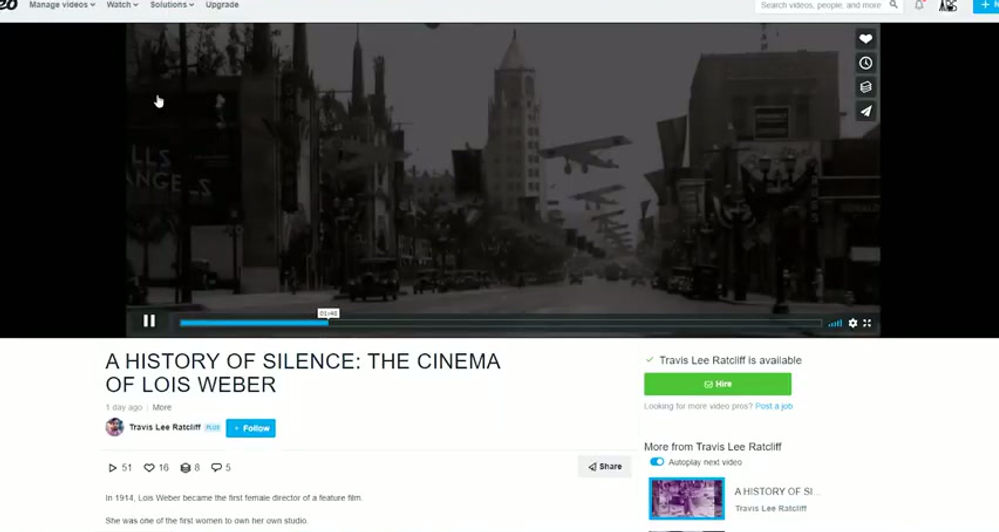
Task: Click the video title heading
Action: coord(303,373)
